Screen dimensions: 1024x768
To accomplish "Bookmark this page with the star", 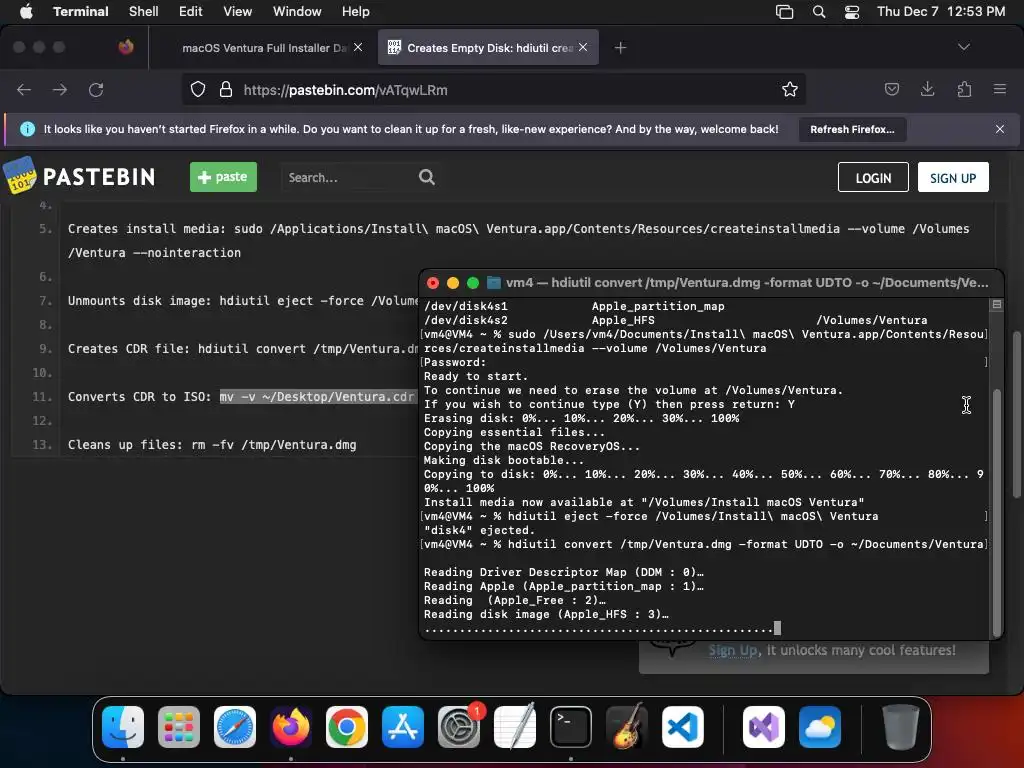I will pos(790,89).
